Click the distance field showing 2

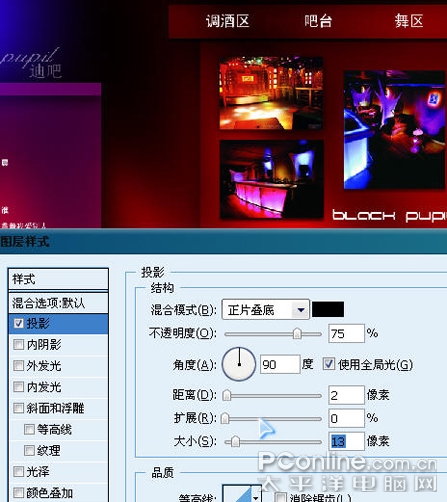click(346, 395)
